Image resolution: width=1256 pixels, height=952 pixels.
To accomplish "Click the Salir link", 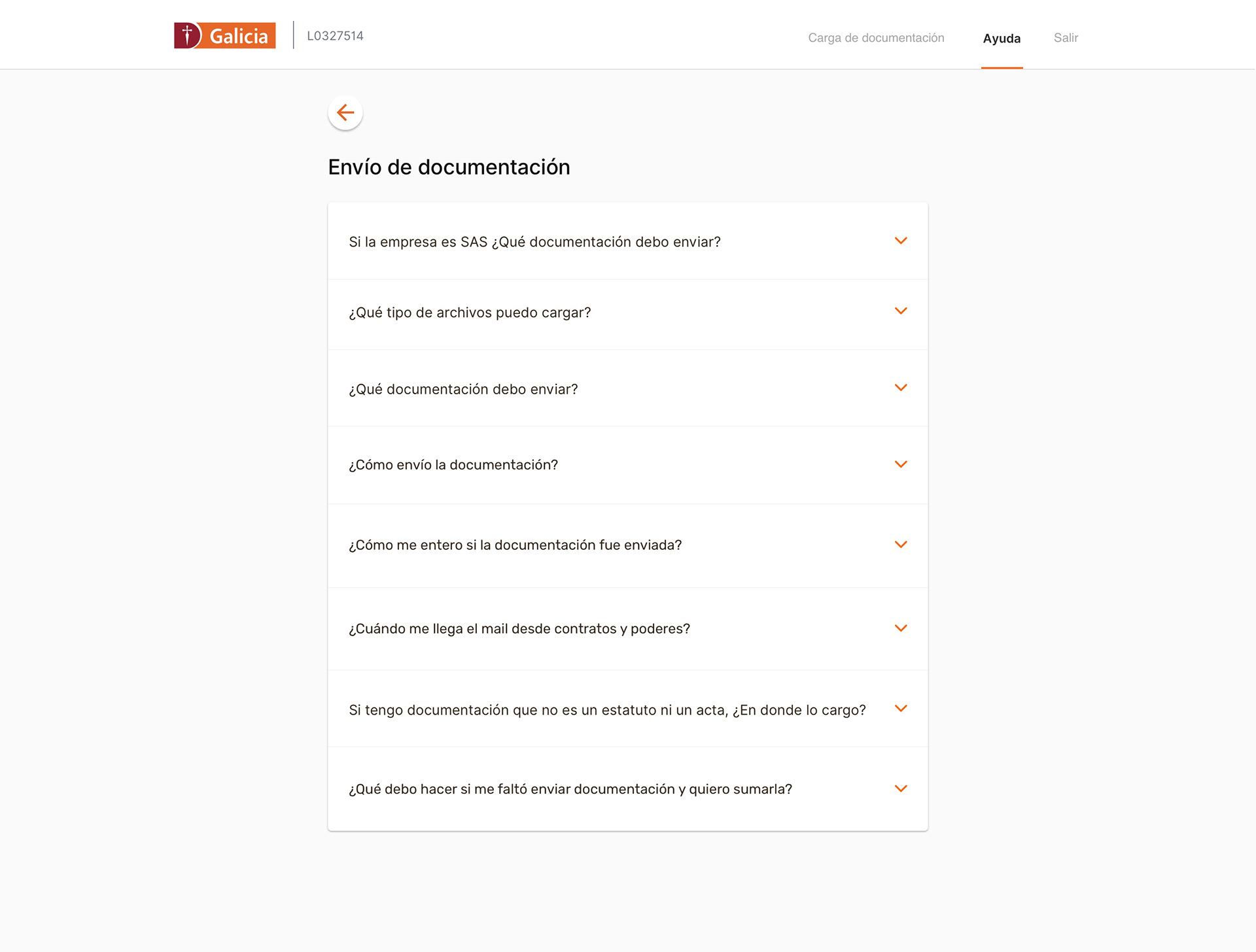I will click(x=1066, y=38).
